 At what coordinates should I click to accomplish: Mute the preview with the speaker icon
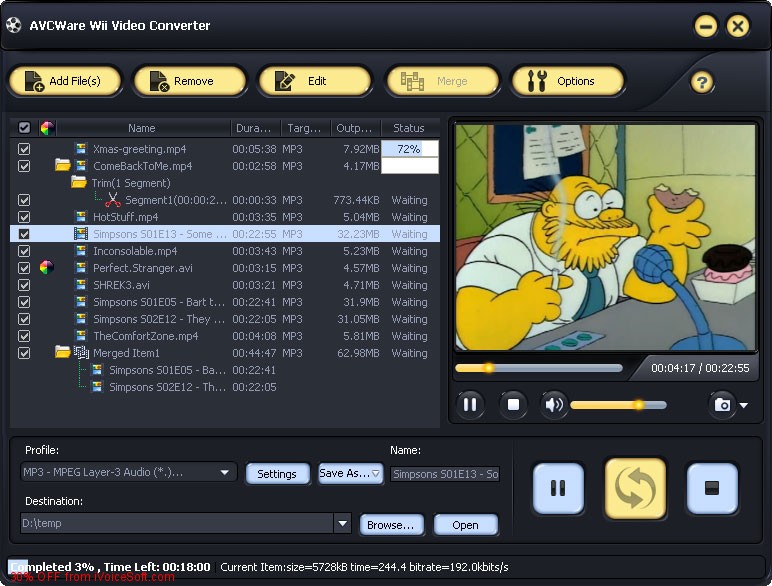click(553, 405)
